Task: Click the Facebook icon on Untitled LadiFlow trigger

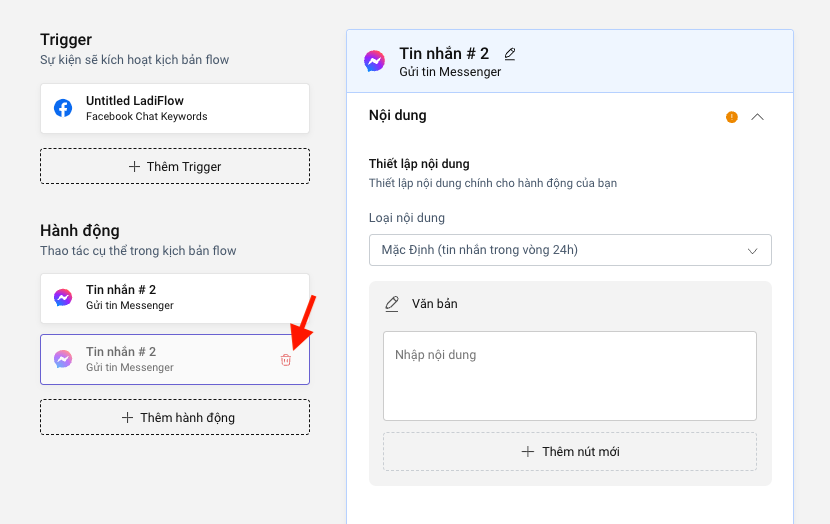Action: pos(63,108)
